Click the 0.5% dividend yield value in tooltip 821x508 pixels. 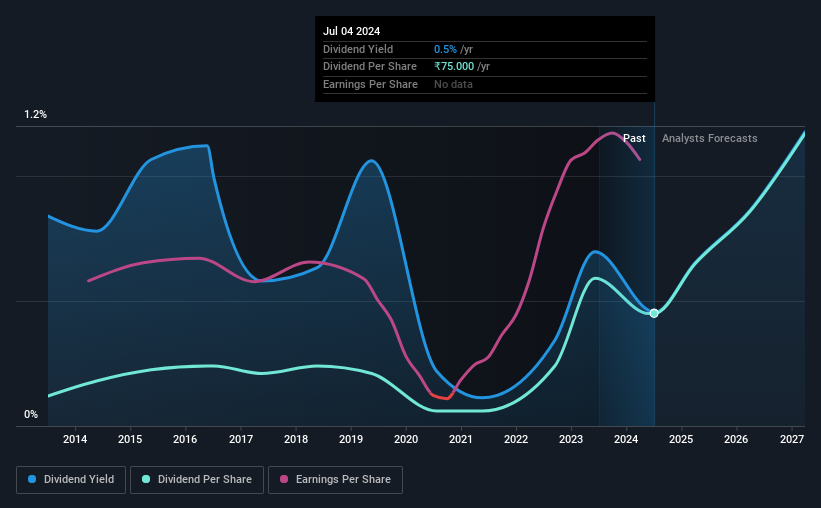(445, 49)
